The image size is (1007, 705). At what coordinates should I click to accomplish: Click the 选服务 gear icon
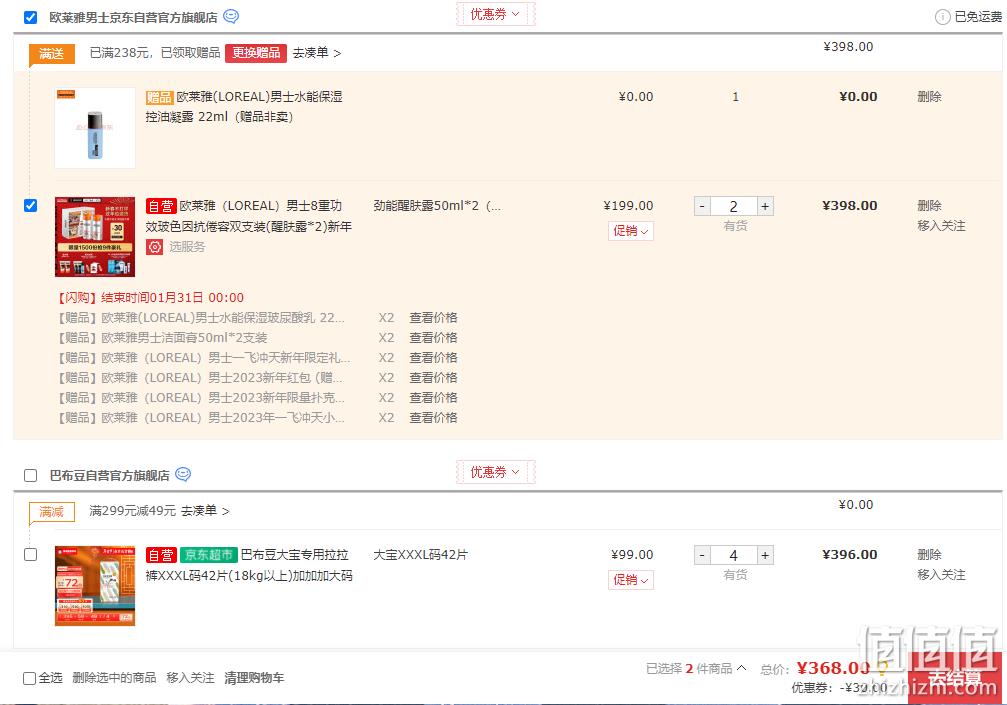click(155, 247)
